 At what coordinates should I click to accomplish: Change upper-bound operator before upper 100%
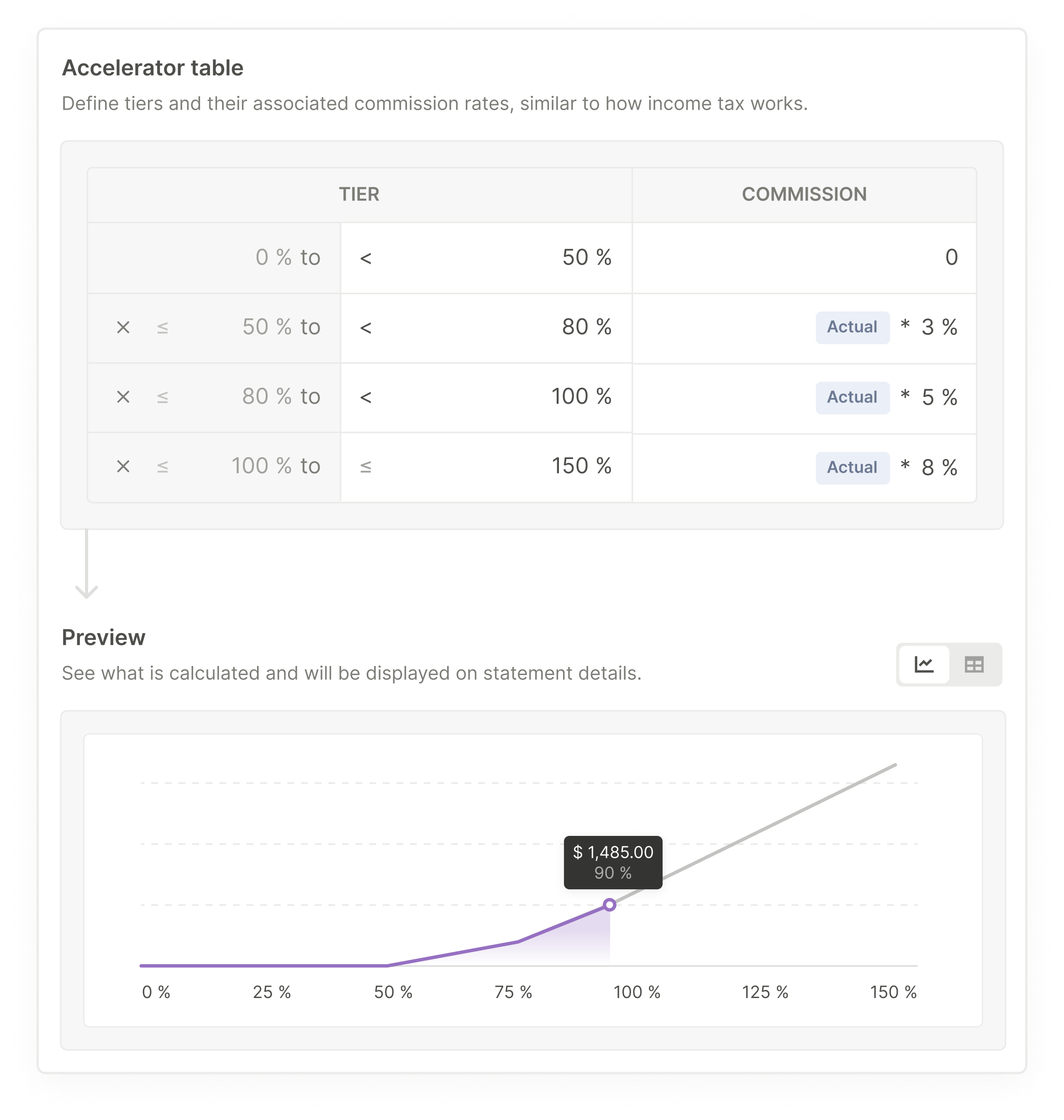(366, 396)
